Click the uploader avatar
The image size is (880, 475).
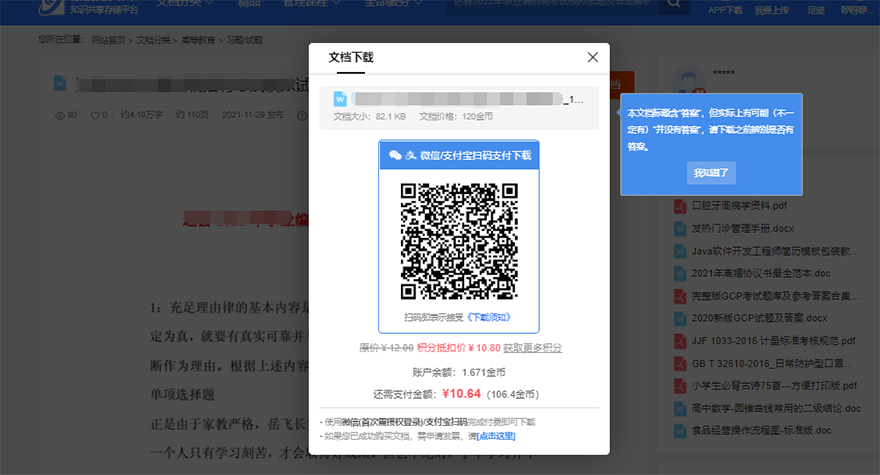click(688, 81)
